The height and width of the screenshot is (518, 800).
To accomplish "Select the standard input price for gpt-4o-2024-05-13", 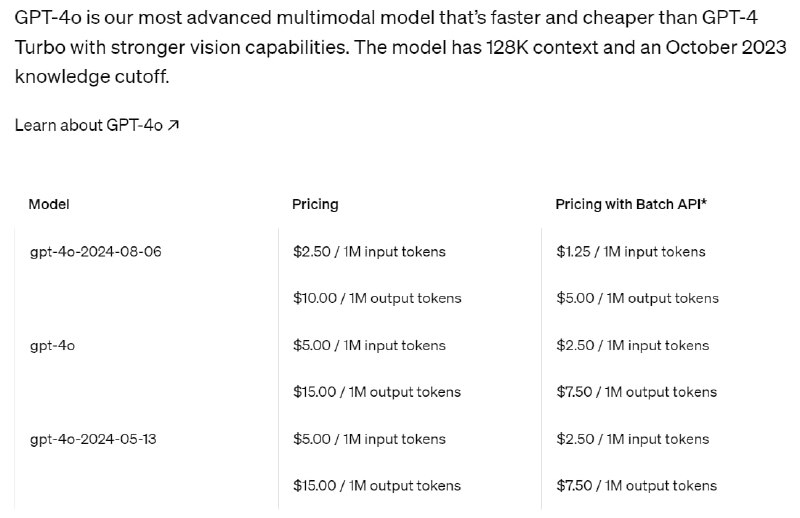I will pos(369,439).
